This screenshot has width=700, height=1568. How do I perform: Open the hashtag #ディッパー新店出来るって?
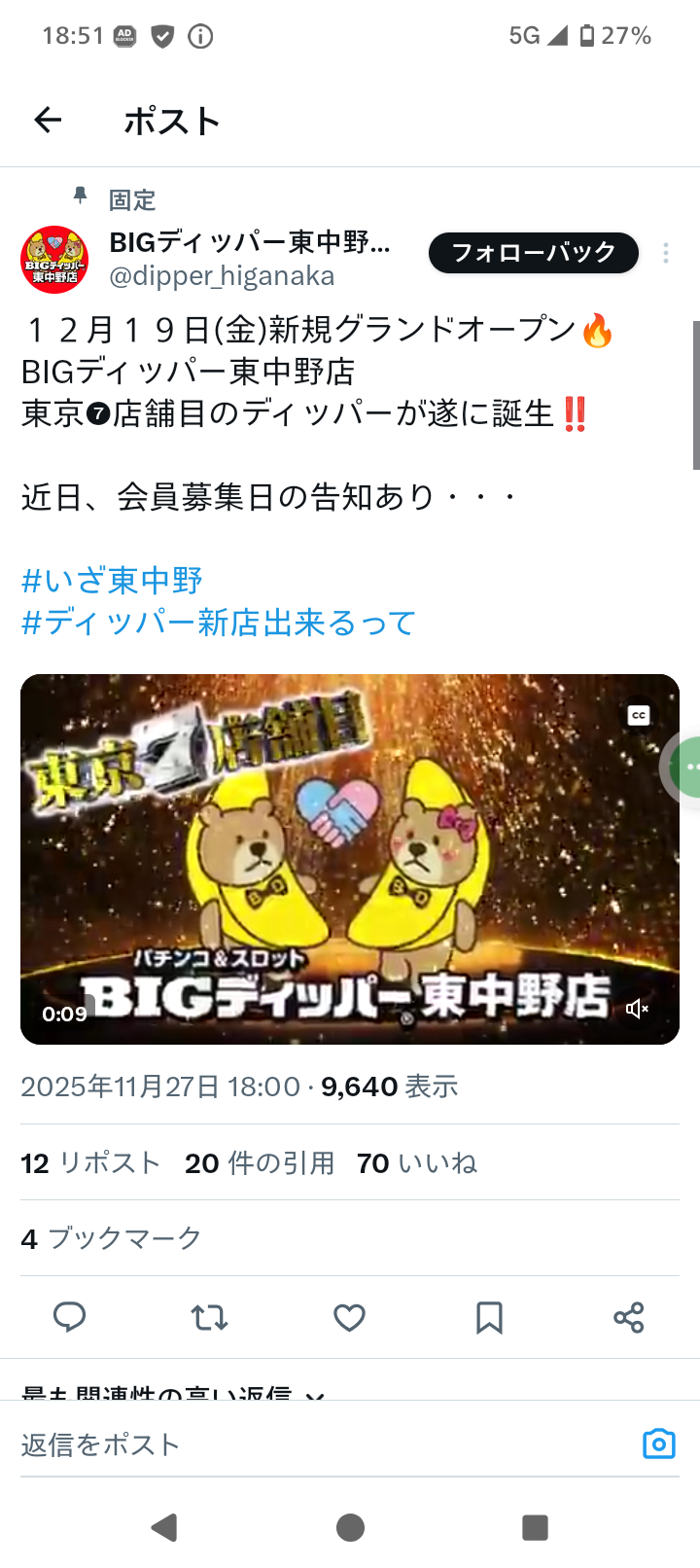tap(219, 623)
